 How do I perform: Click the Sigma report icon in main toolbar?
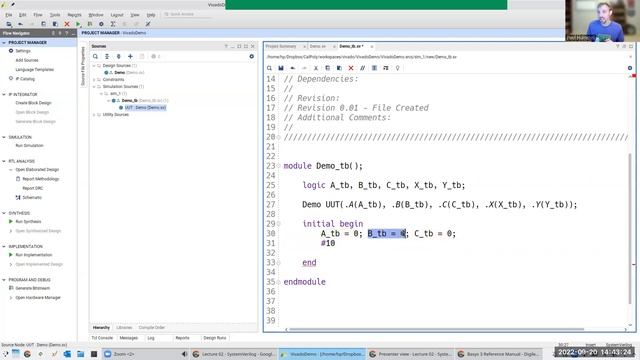113,24
